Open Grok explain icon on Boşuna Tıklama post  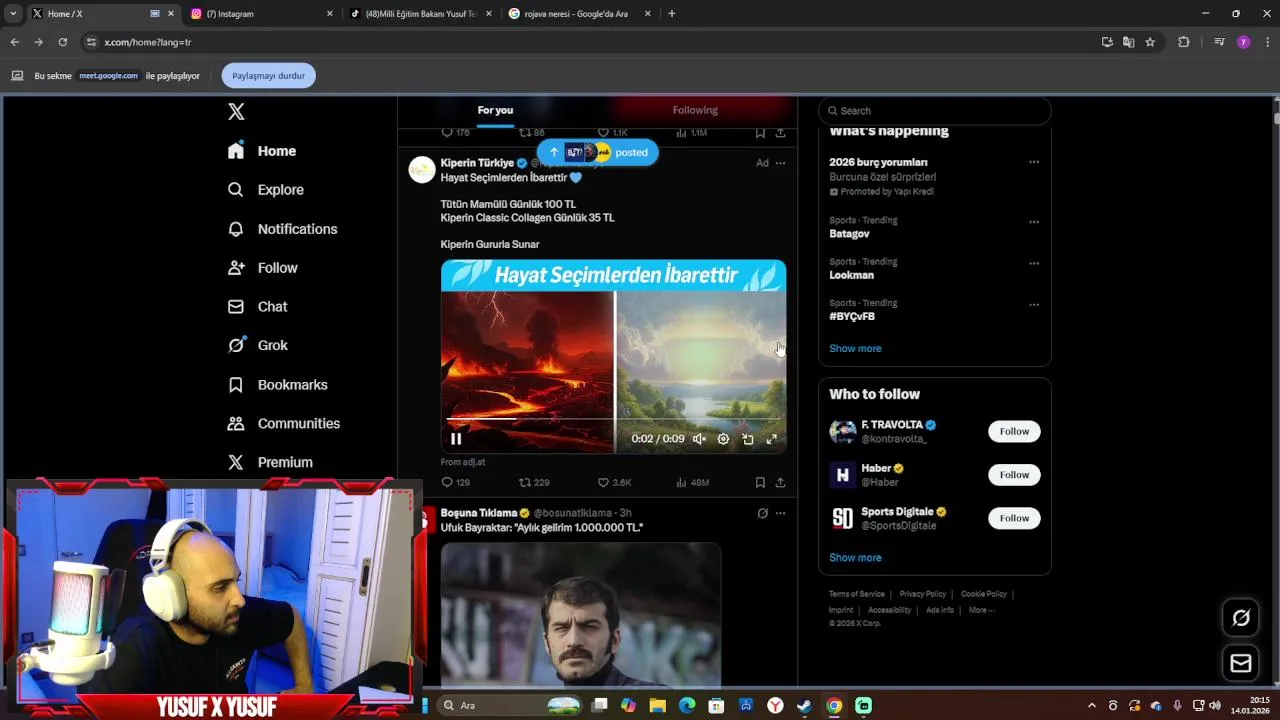coord(762,513)
